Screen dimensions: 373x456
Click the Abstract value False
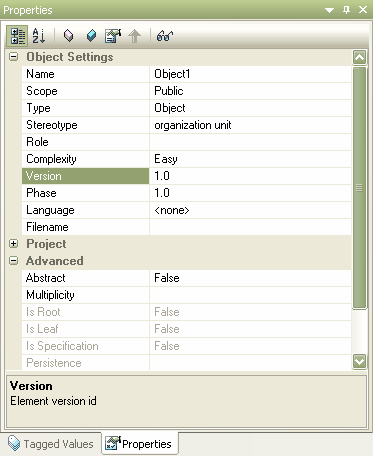(x=250, y=278)
